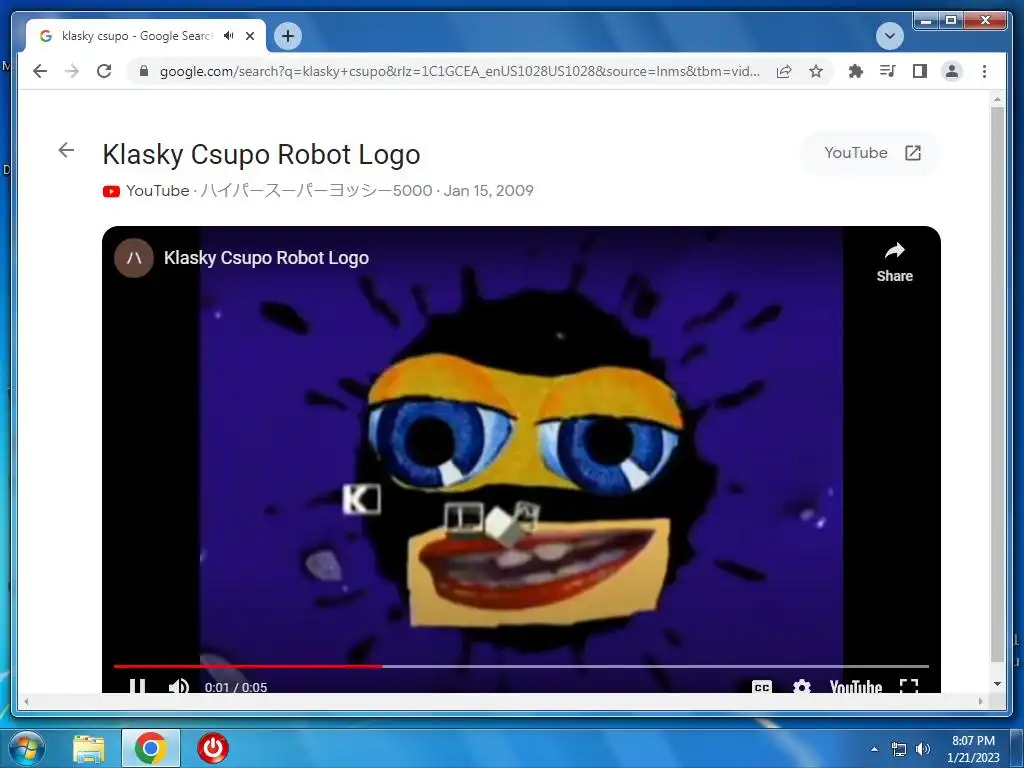Click the Chrome taskbar icon
The width and height of the screenshot is (1024, 768).
point(151,749)
